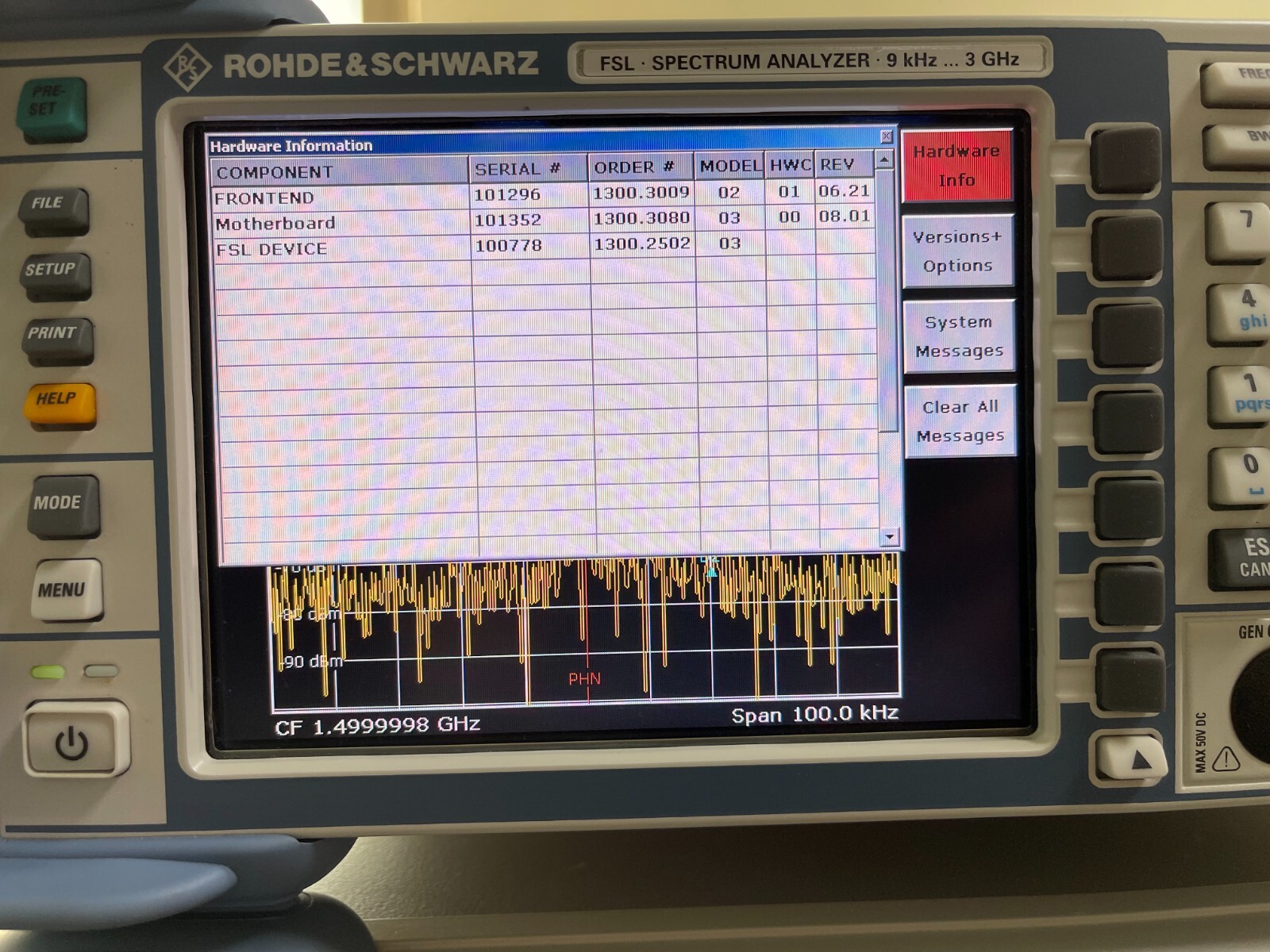The width and height of the screenshot is (1270, 952).
Task: Close the Hardware Information dialog
Action: tap(887, 136)
